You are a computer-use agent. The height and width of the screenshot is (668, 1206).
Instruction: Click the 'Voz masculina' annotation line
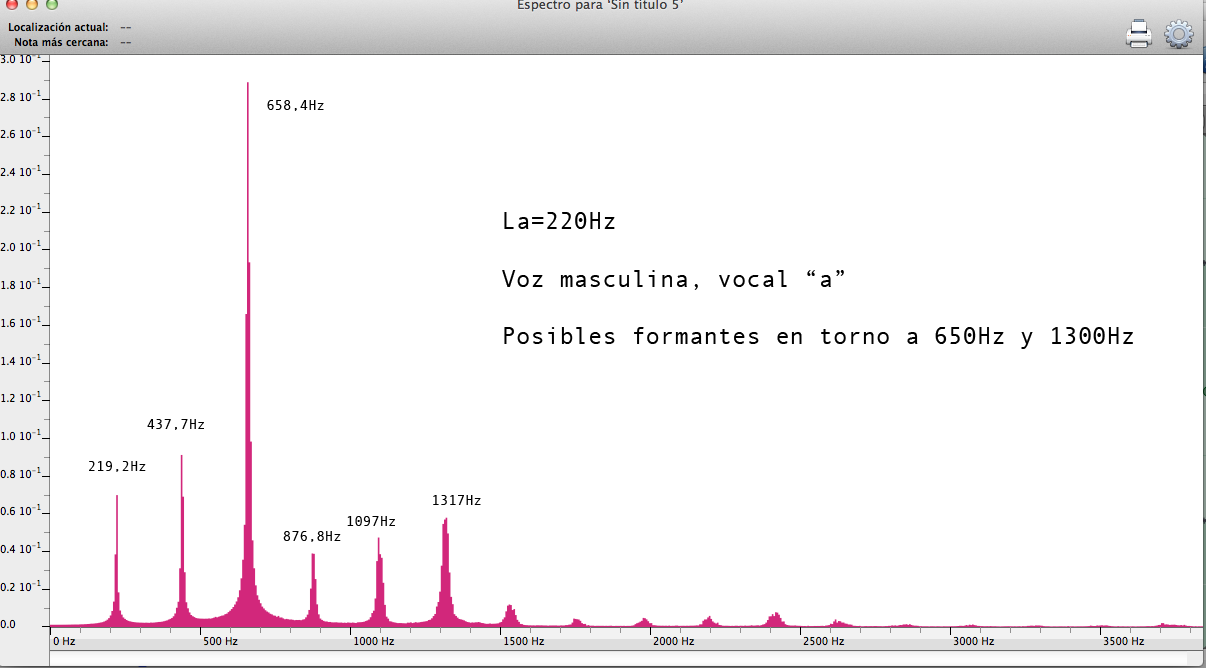(x=674, y=280)
